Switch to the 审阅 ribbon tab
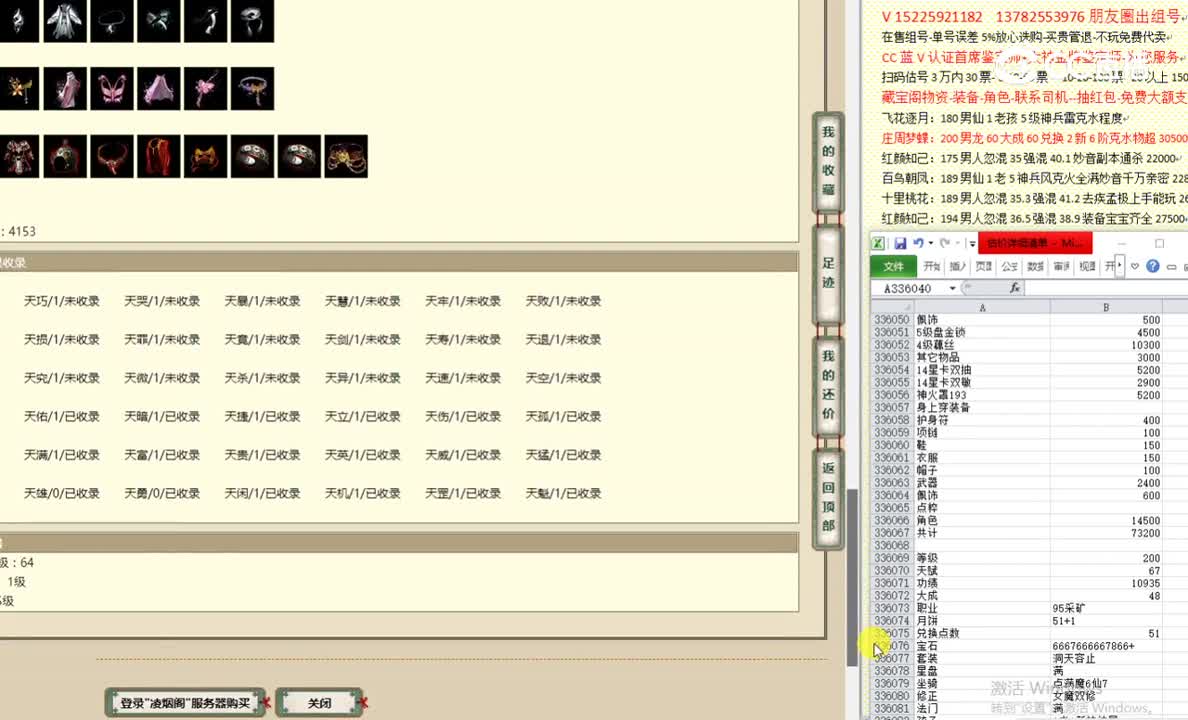This screenshot has width=1188, height=720. coord(1060,265)
